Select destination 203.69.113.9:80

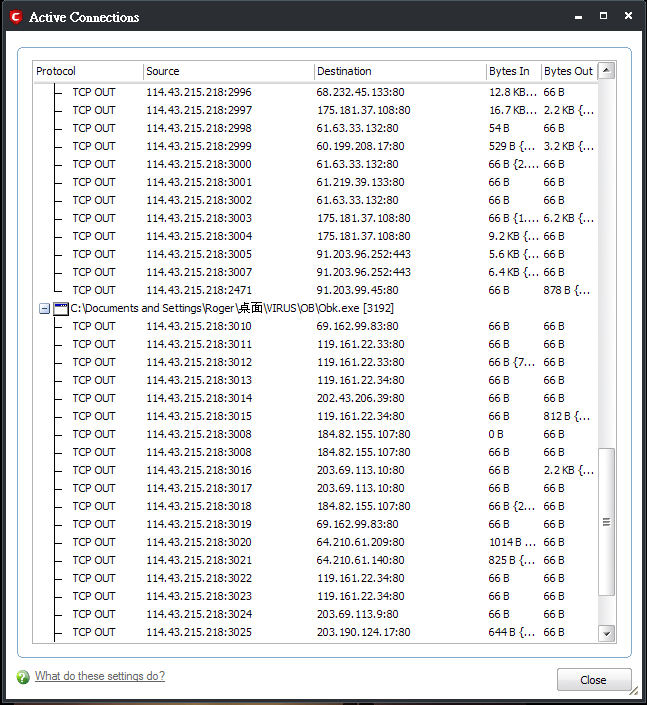coord(357,614)
